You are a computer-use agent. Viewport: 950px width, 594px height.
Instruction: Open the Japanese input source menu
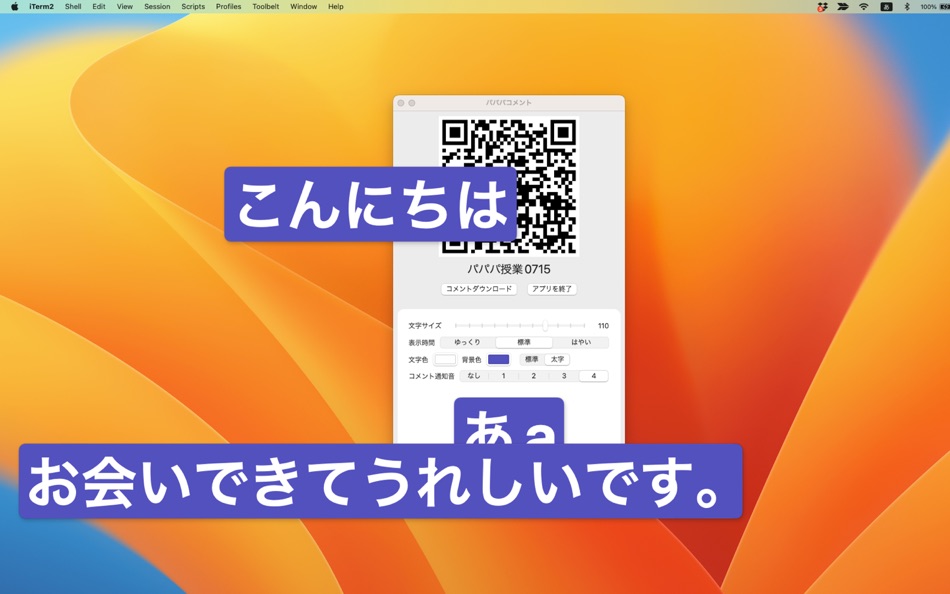[886, 7]
